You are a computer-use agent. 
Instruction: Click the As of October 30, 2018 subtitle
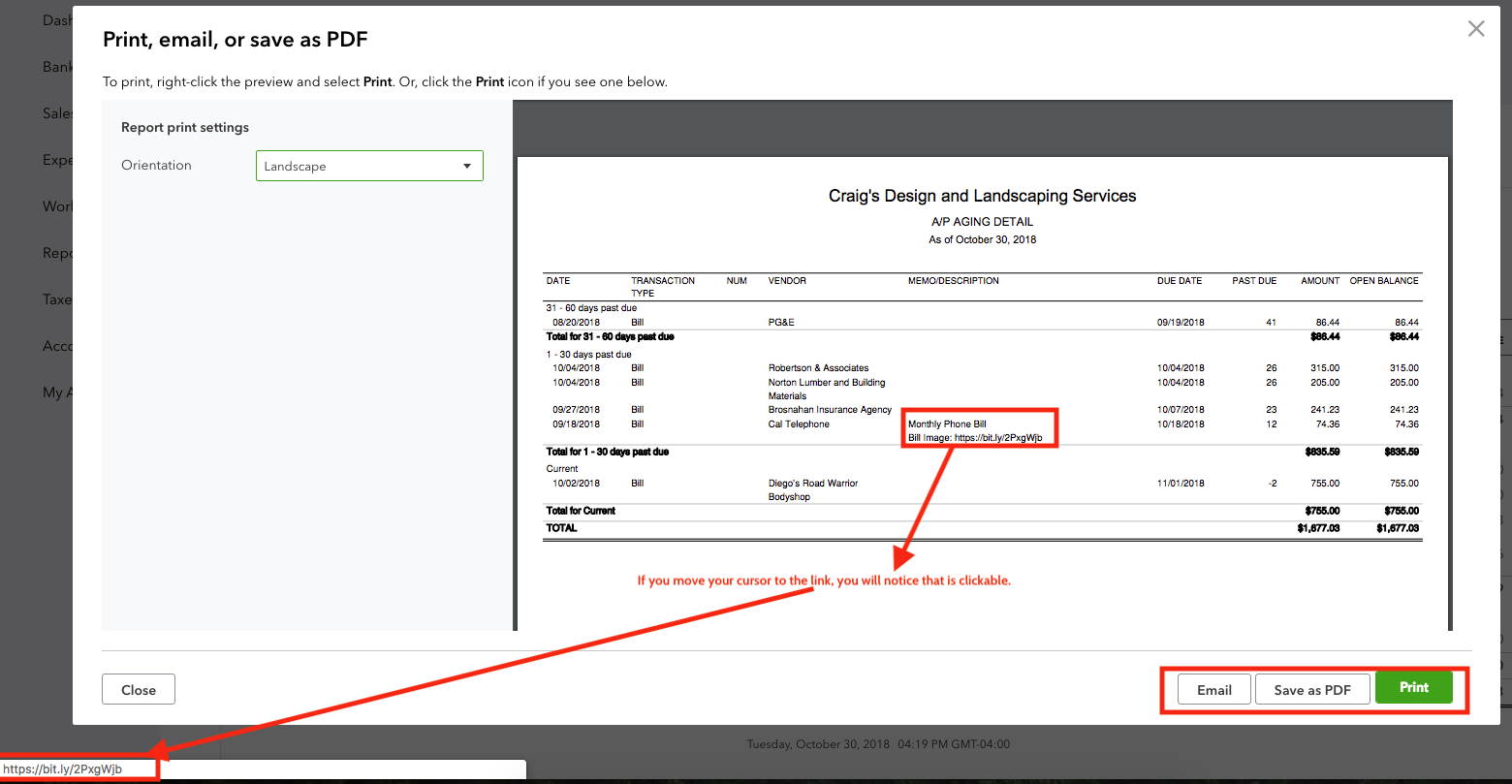(982, 239)
